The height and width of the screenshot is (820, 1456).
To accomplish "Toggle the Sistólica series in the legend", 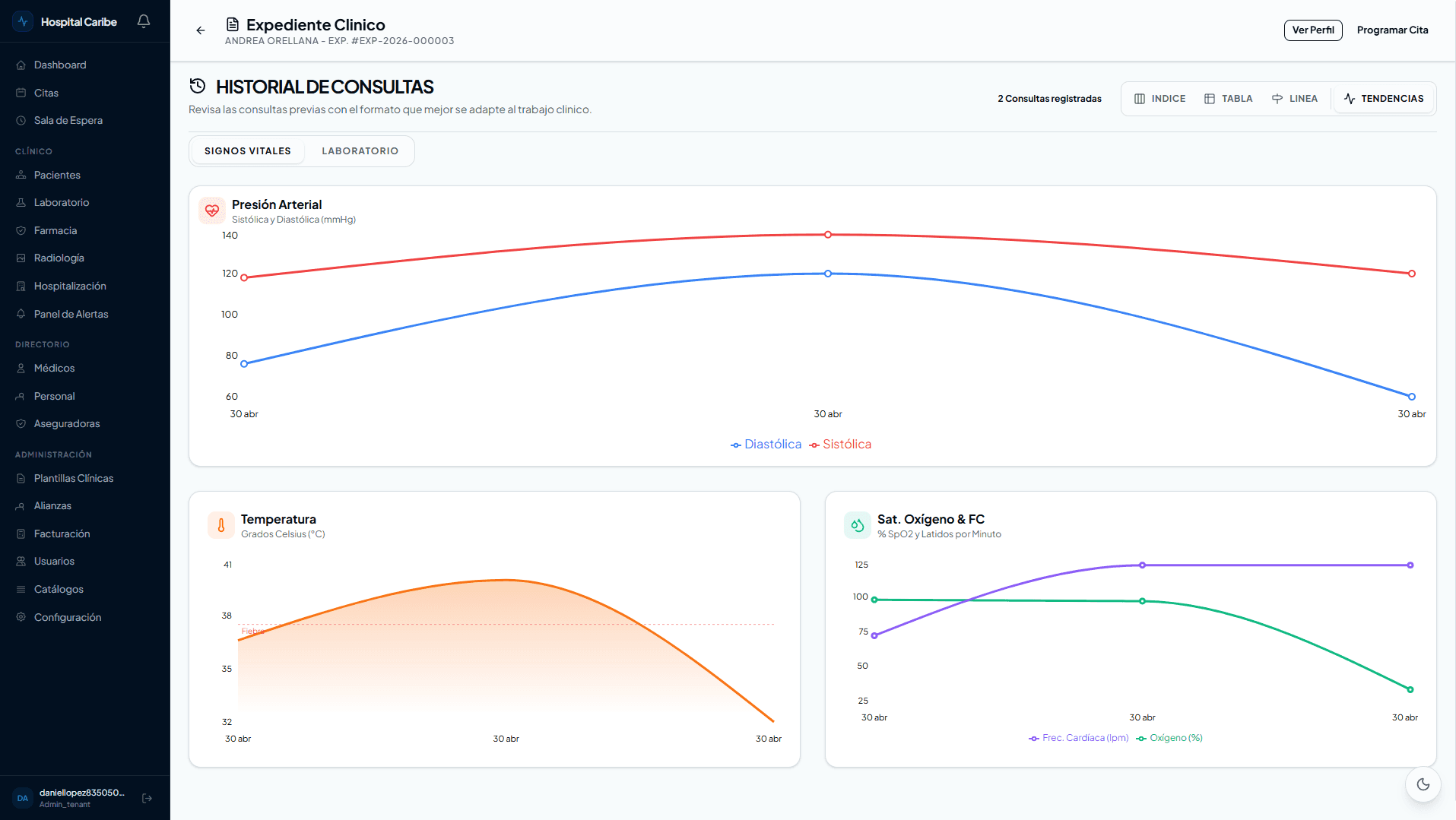I will click(x=840, y=445).
